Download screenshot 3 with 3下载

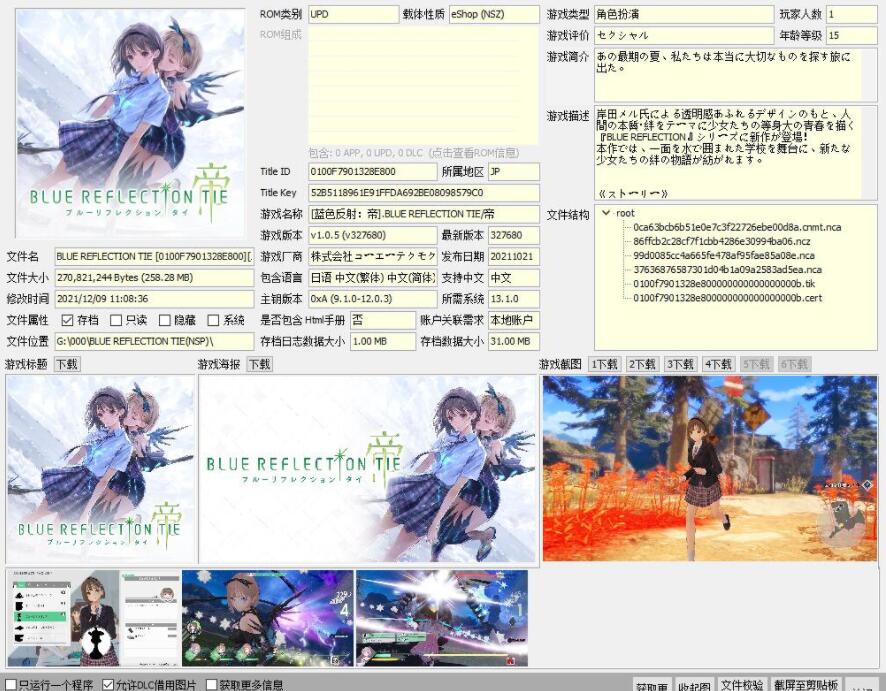point(680,364)
